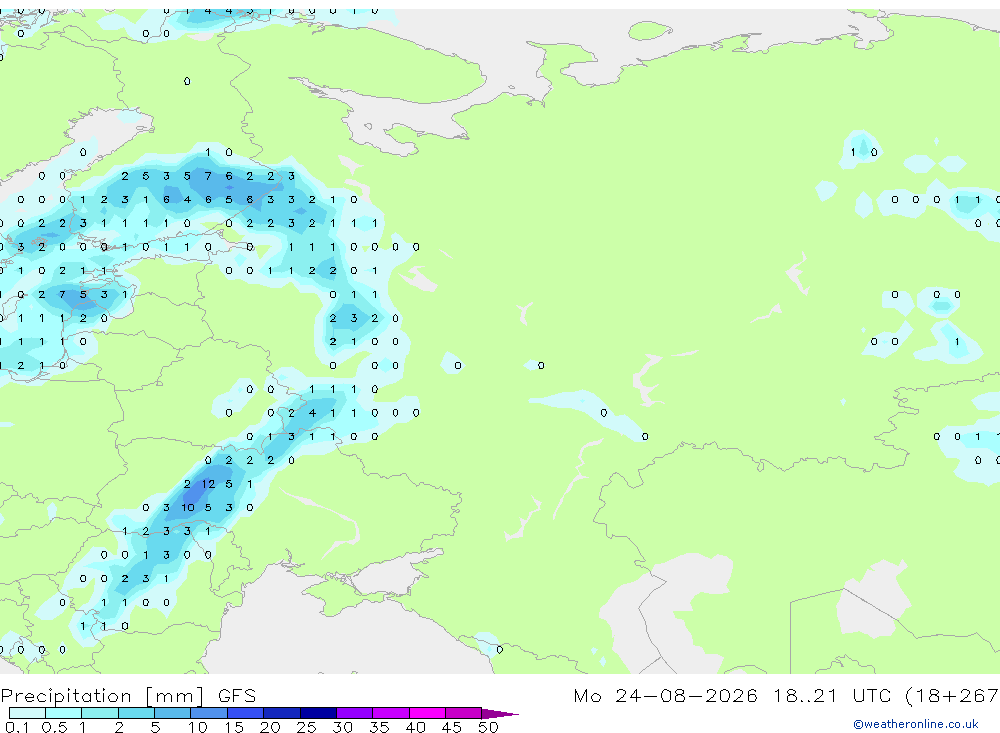This screenshot has height=733, width=1000.
Task: Click the '18..21 UTC' time label
Action: [832, 695]
